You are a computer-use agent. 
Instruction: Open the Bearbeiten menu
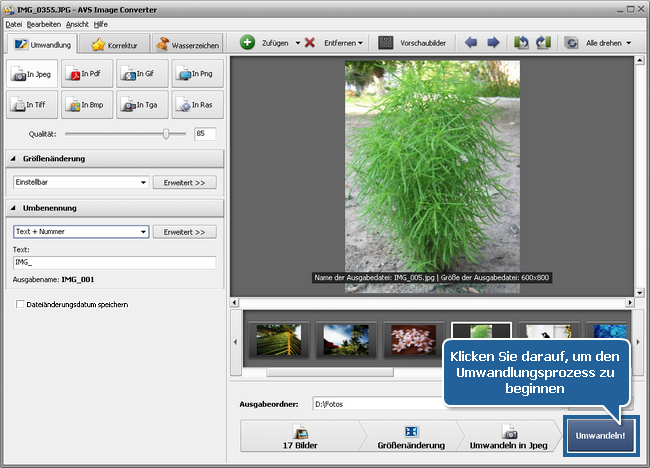click(44, 24)
